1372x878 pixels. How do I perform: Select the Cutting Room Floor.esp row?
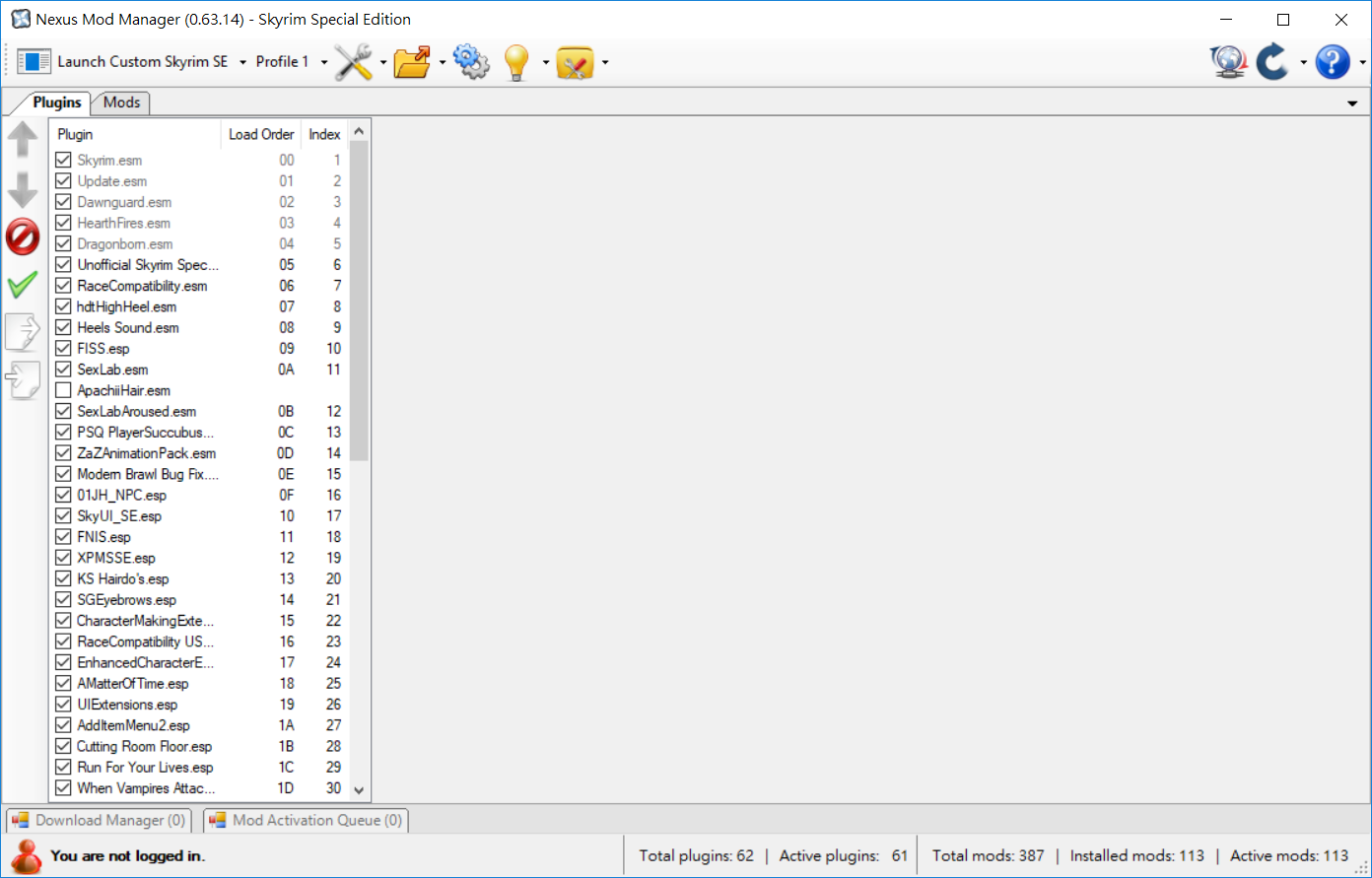(199, 746)
